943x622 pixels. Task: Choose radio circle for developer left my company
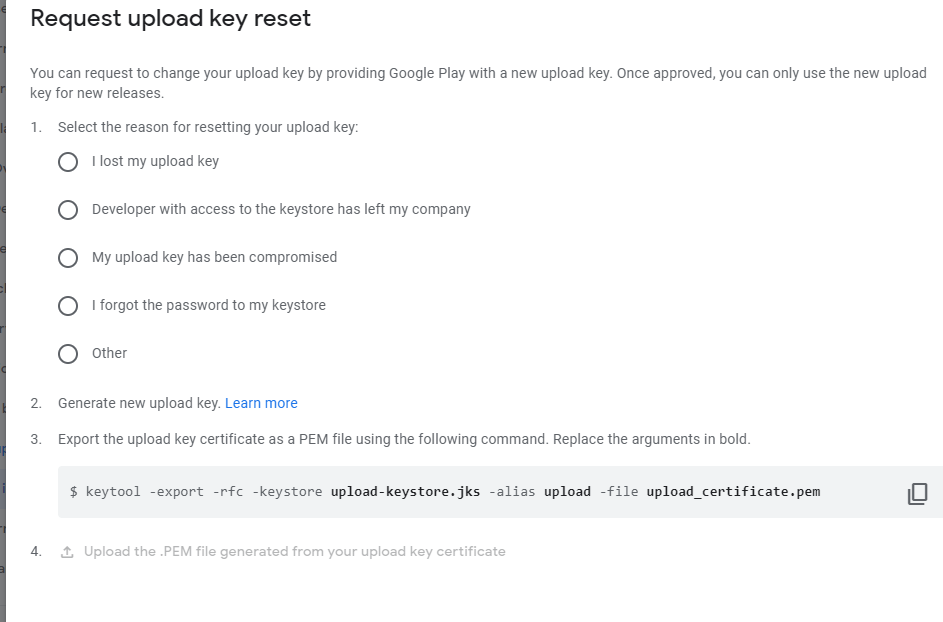click(68, 210)
